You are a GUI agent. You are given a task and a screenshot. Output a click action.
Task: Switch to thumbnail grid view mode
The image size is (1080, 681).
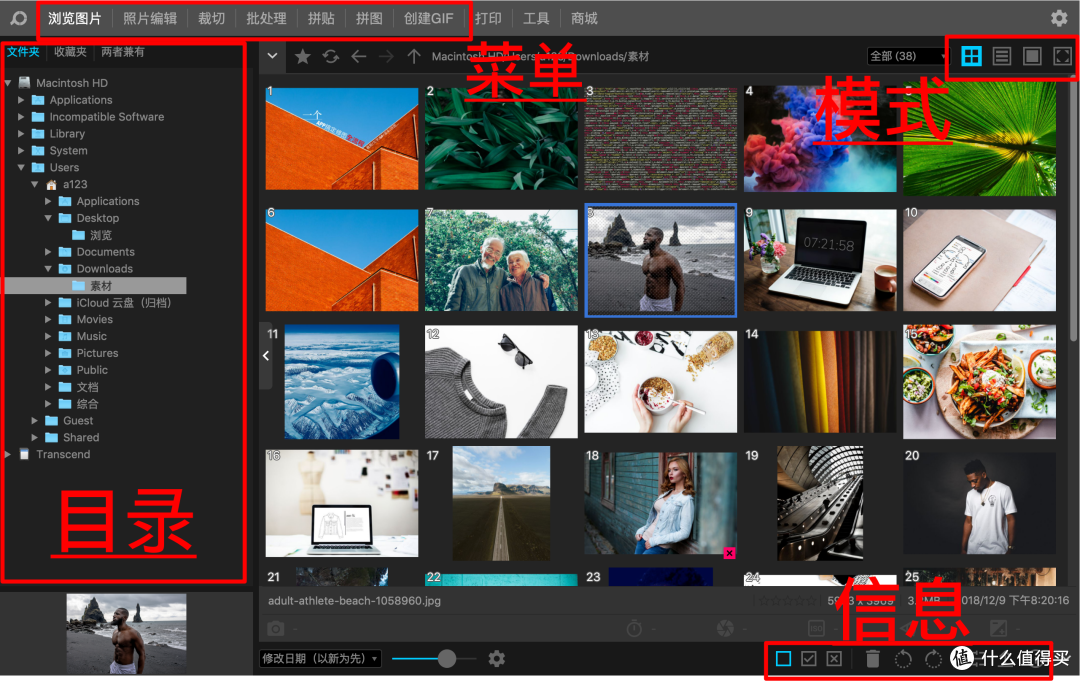tap(971, 56)
